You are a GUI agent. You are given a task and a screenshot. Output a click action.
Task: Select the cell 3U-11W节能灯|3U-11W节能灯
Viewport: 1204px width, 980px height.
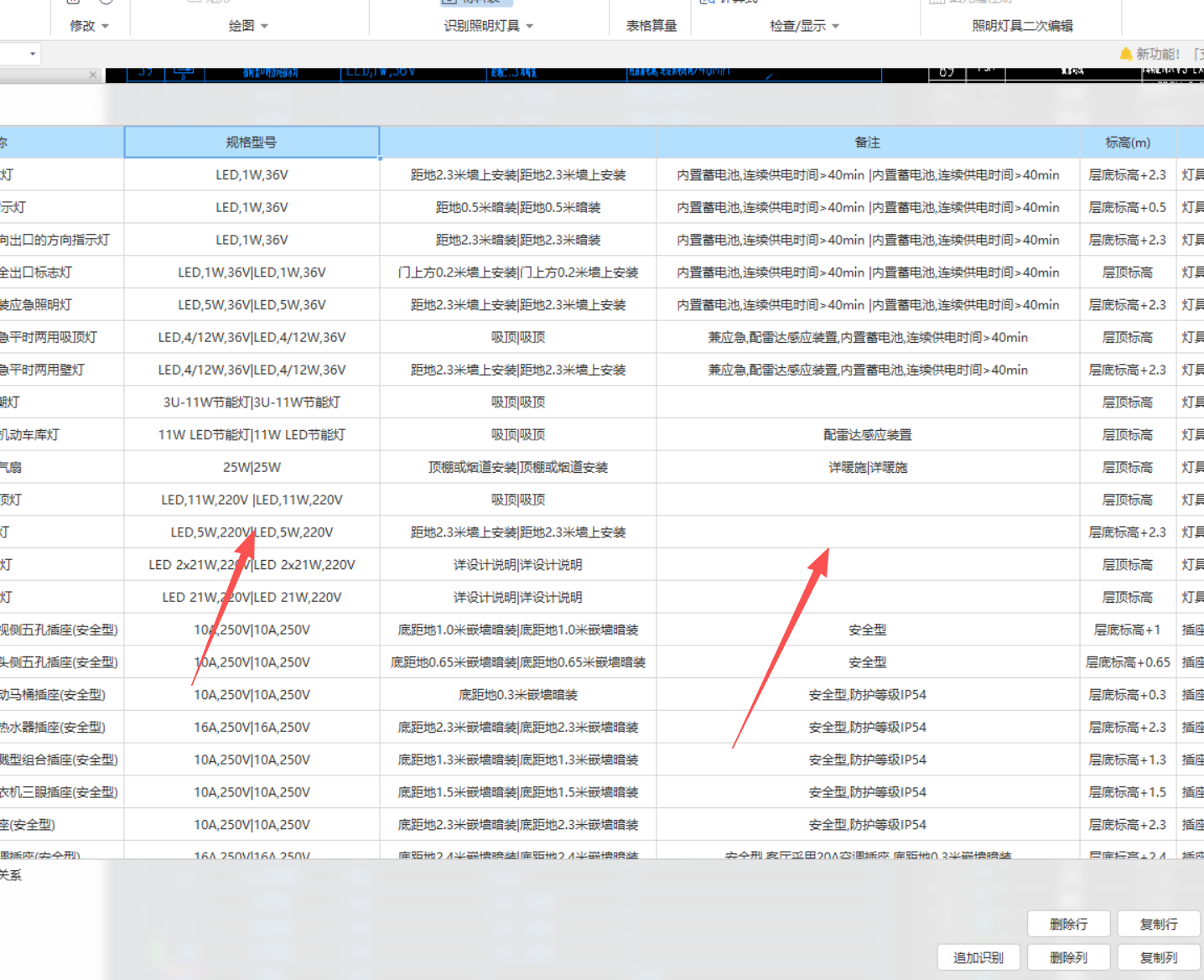252,402
